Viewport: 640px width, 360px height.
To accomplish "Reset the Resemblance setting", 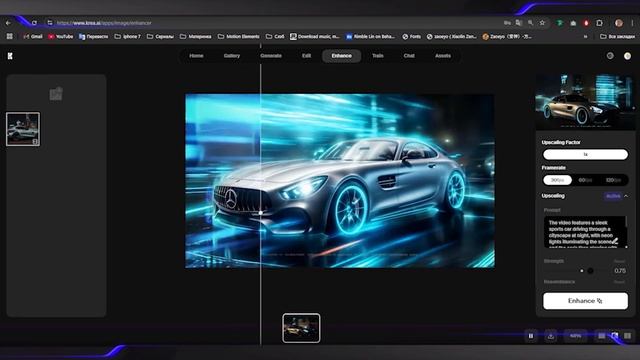I will [x=620, y=282].
